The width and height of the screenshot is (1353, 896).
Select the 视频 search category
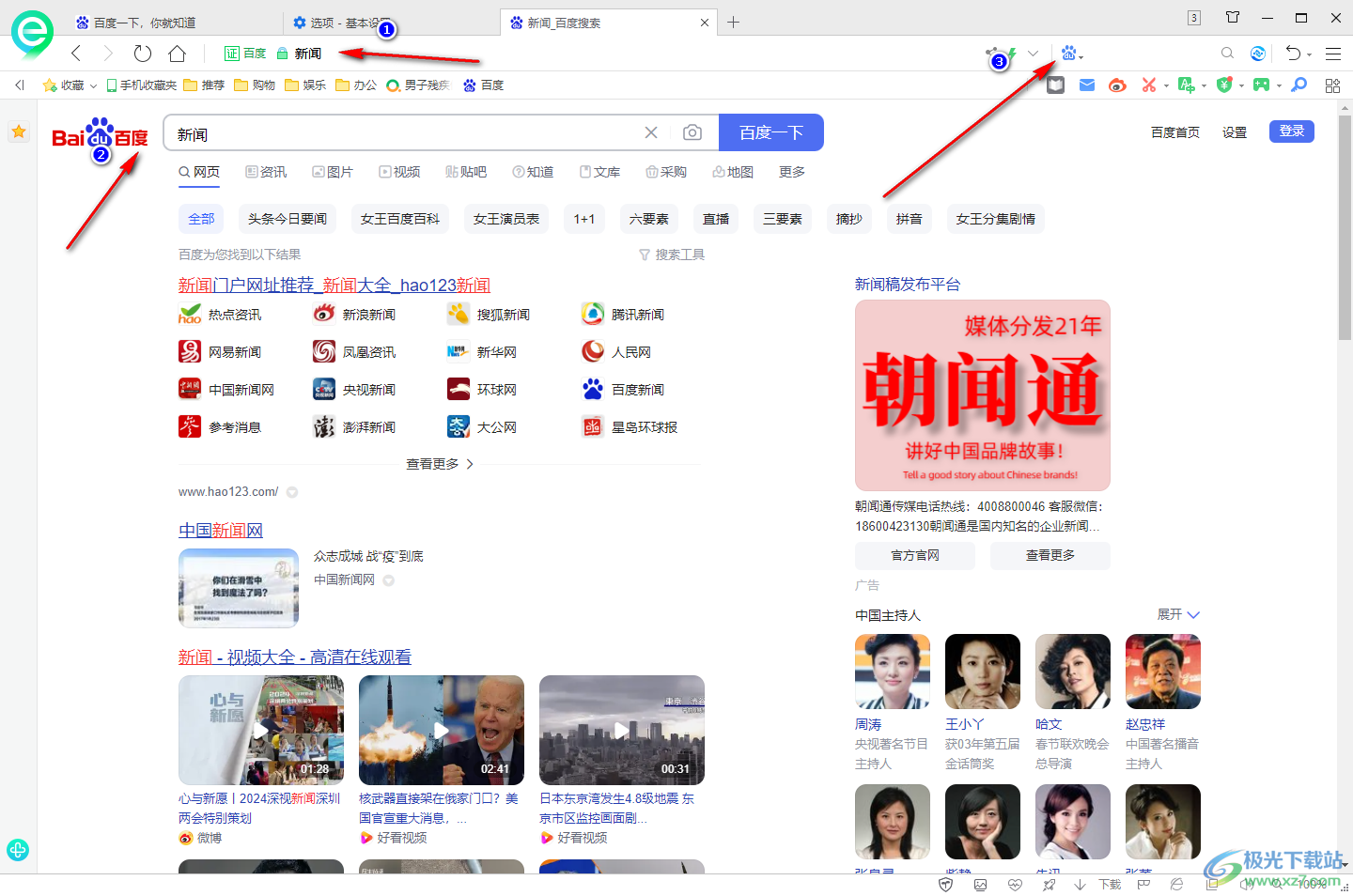[x=399, y=172]
